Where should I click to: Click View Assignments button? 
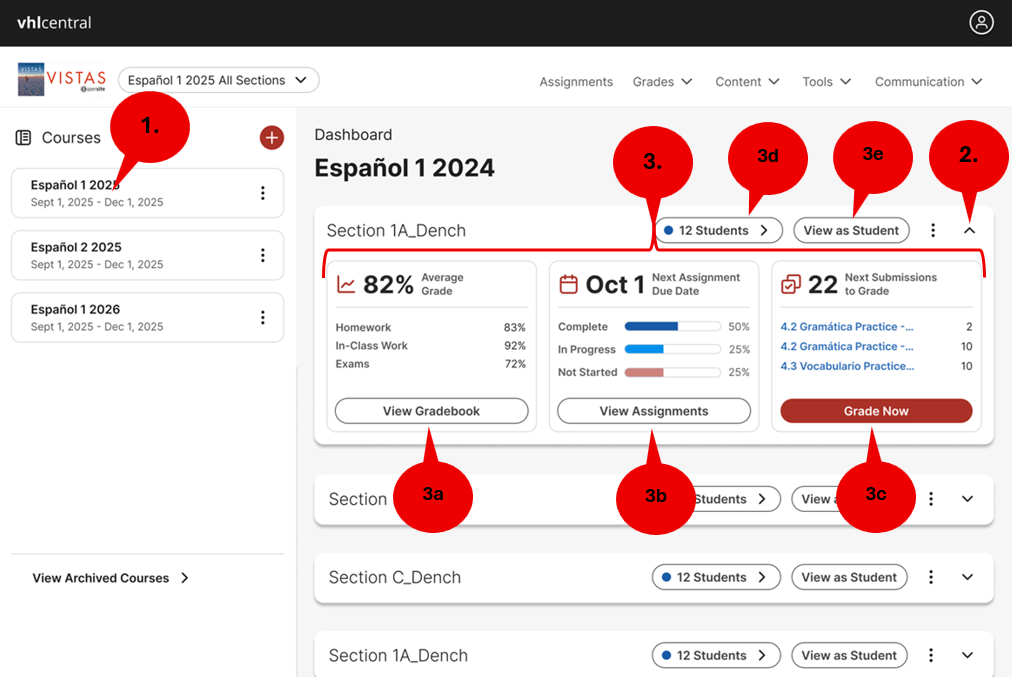(654, 411)
